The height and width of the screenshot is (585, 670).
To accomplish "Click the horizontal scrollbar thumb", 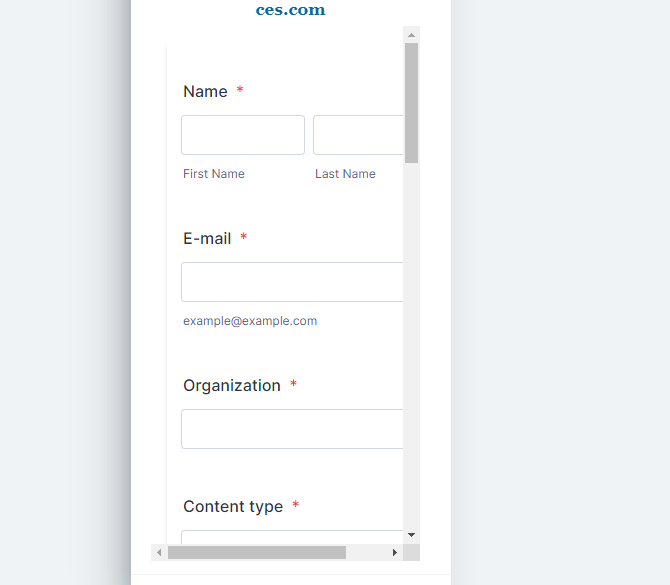I will 257,553.
